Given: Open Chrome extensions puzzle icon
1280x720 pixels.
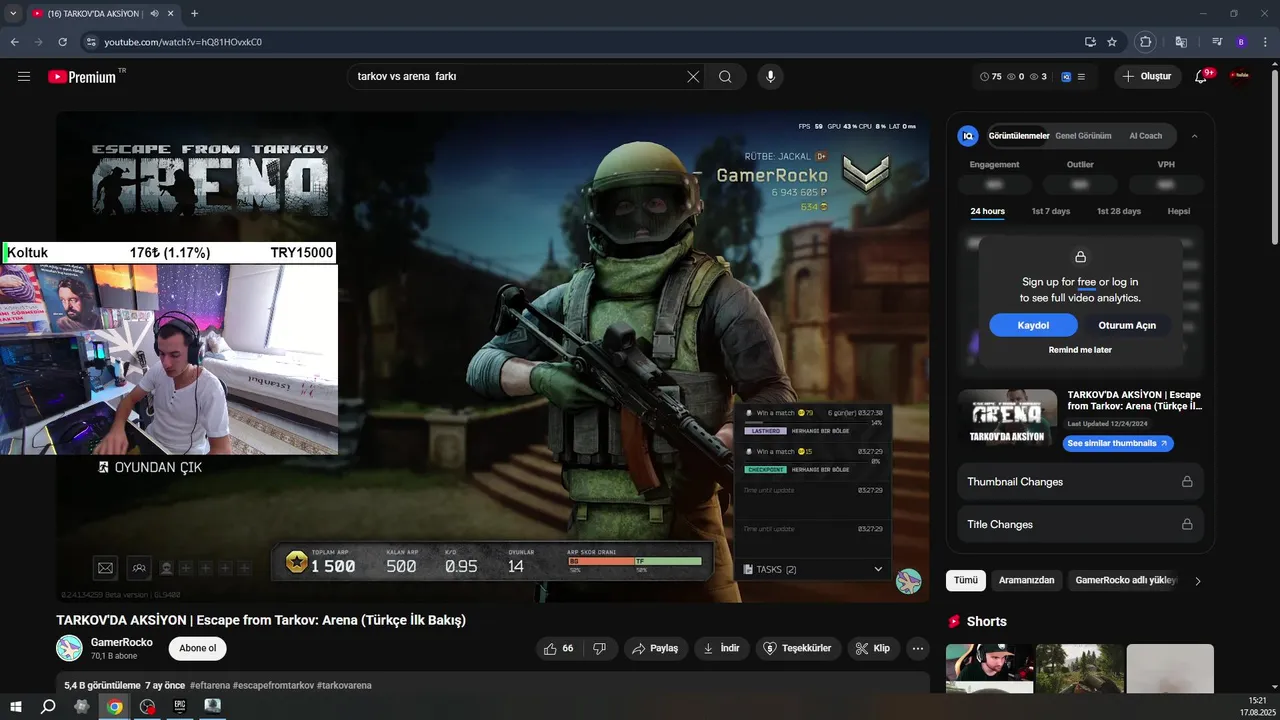Looking at the screenshot, I should [1146, 42].
